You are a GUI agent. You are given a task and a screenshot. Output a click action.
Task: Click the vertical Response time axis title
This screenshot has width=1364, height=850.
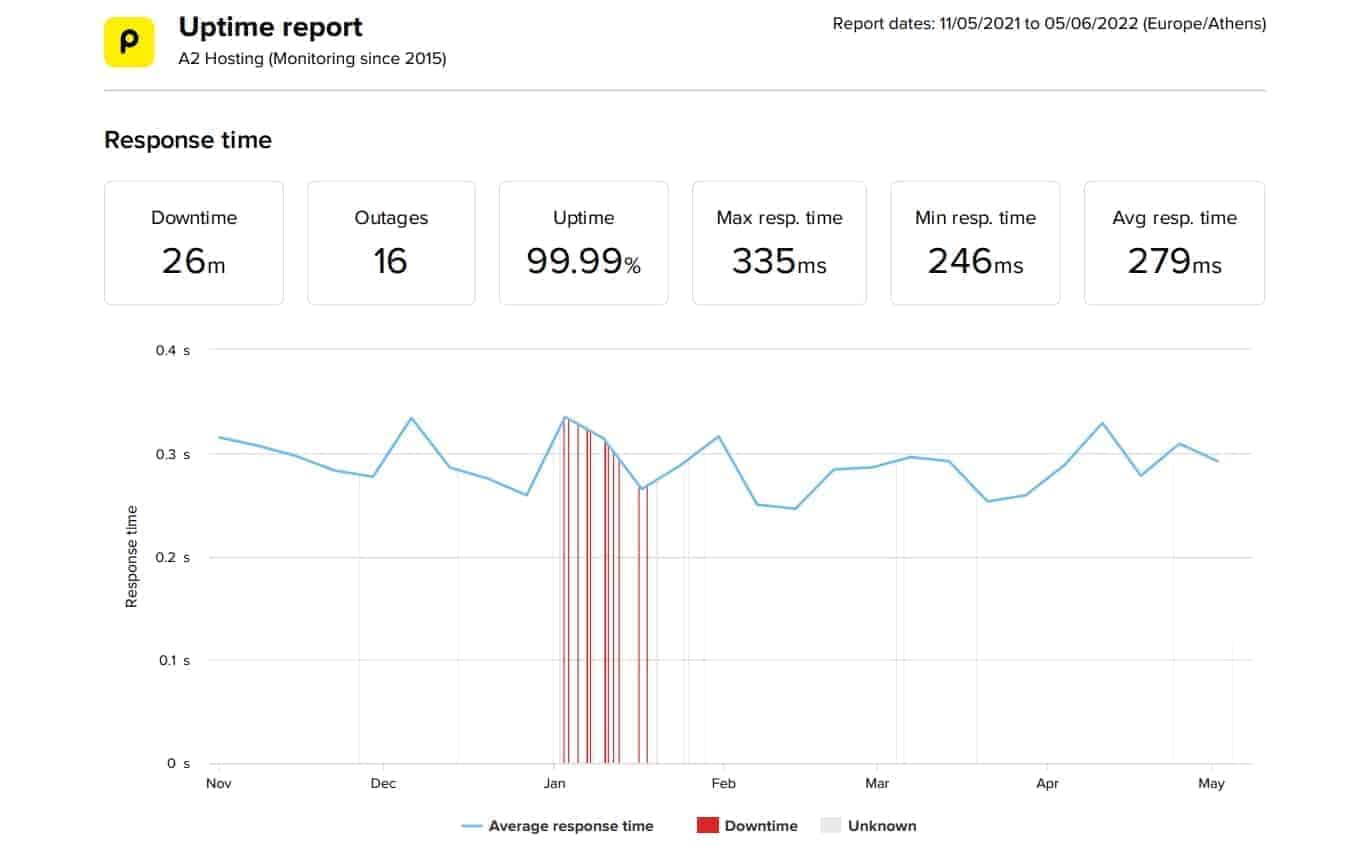[131, 556]
